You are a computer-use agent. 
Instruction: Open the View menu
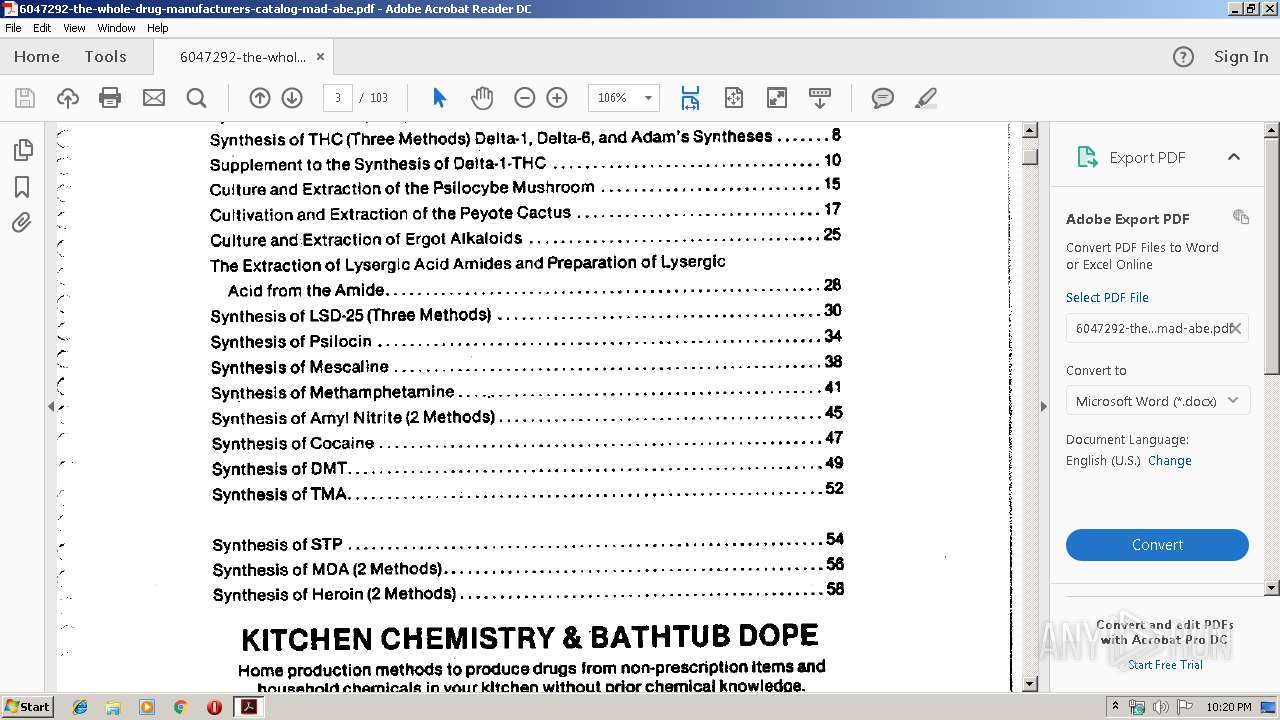click(x=75, y=28)
